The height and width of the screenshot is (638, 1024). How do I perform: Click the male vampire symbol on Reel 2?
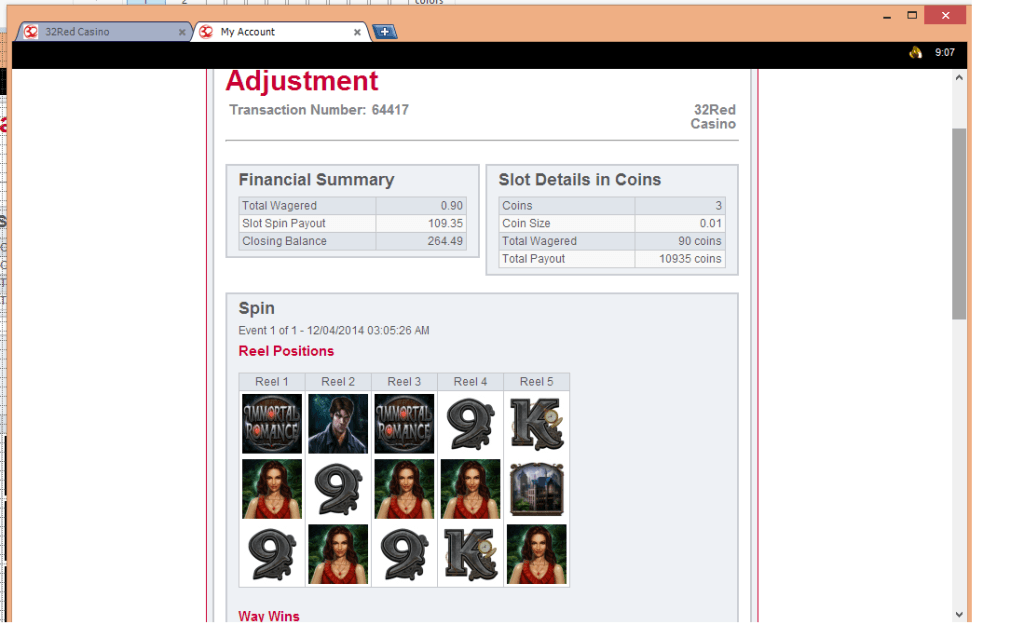pyautogui.click(x=338, y=423)
